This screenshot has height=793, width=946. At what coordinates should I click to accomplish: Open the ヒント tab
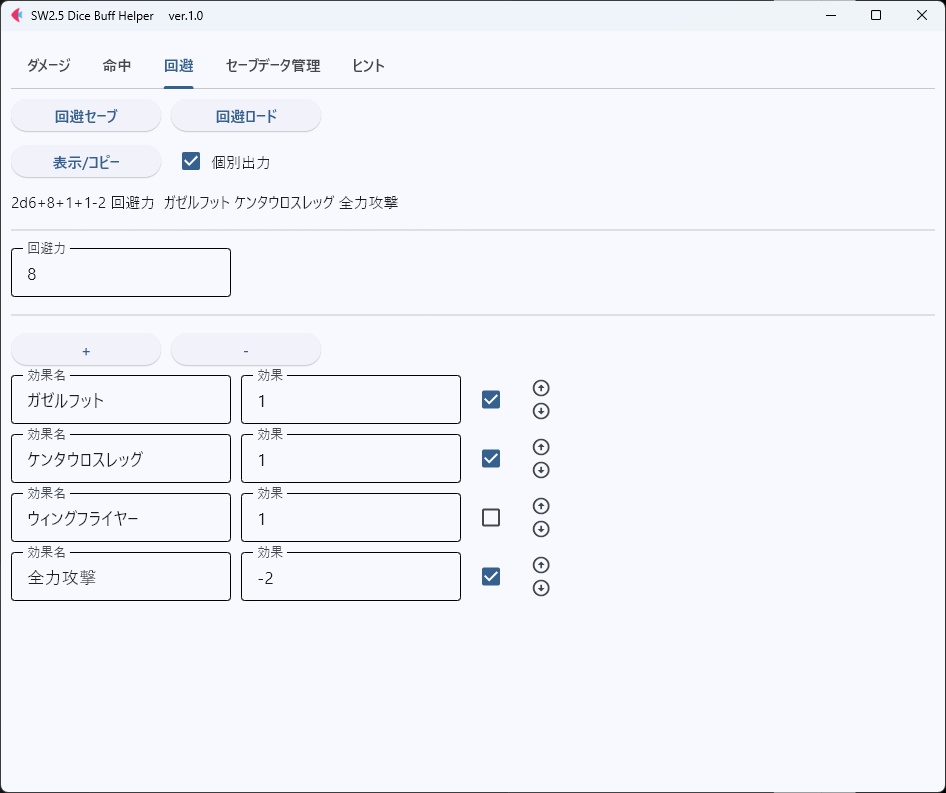point(367,65)
